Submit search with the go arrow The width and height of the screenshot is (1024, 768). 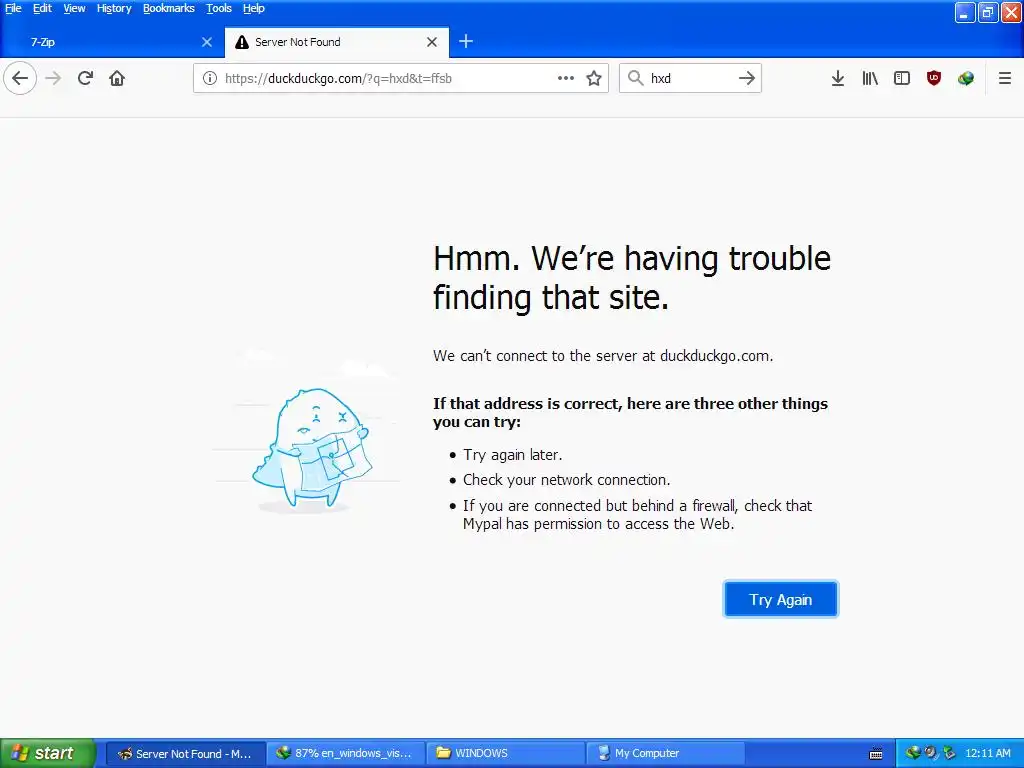pyautogui.click(x=746, y=78)
